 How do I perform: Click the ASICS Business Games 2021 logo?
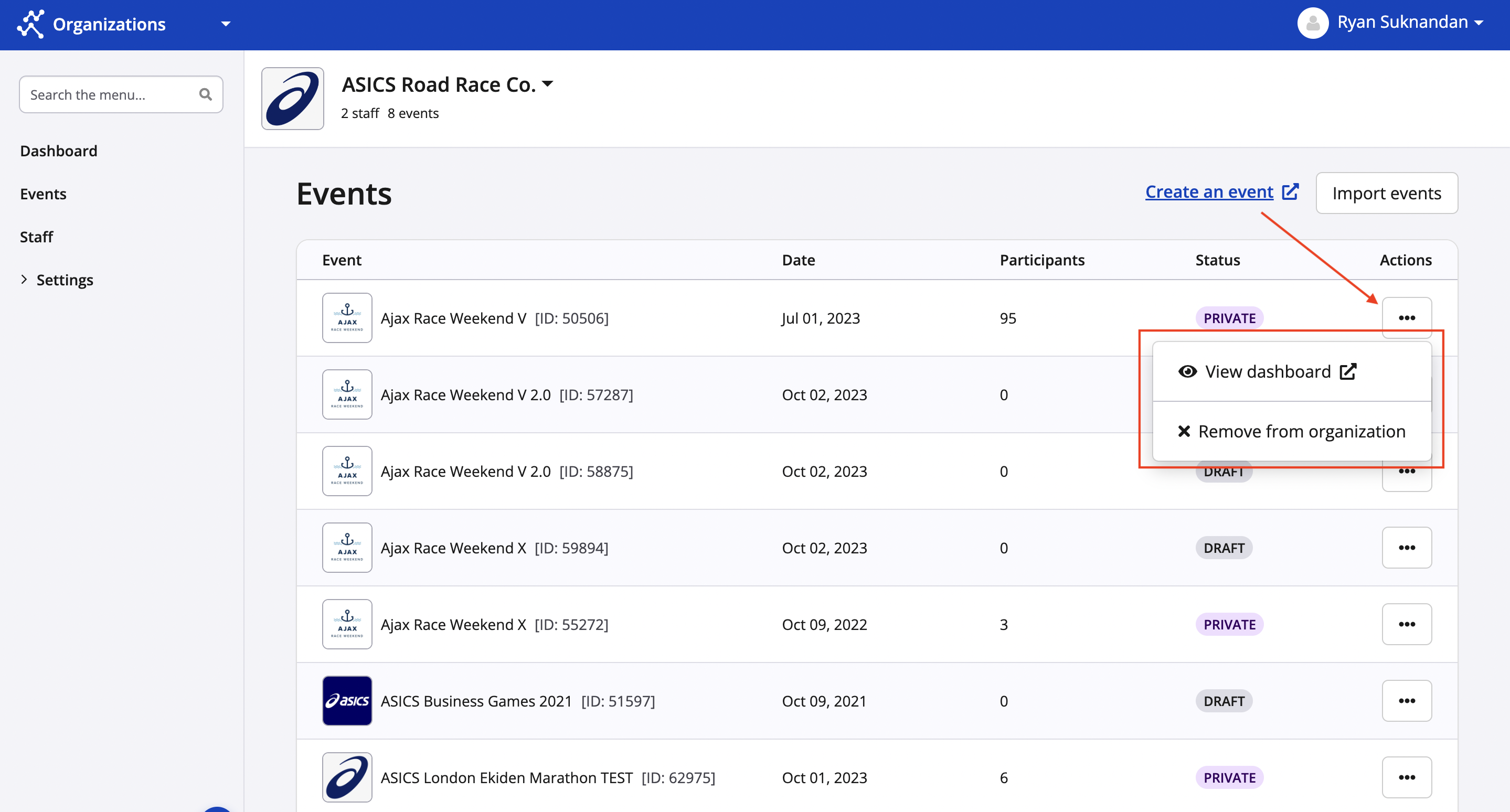point(347,701)
